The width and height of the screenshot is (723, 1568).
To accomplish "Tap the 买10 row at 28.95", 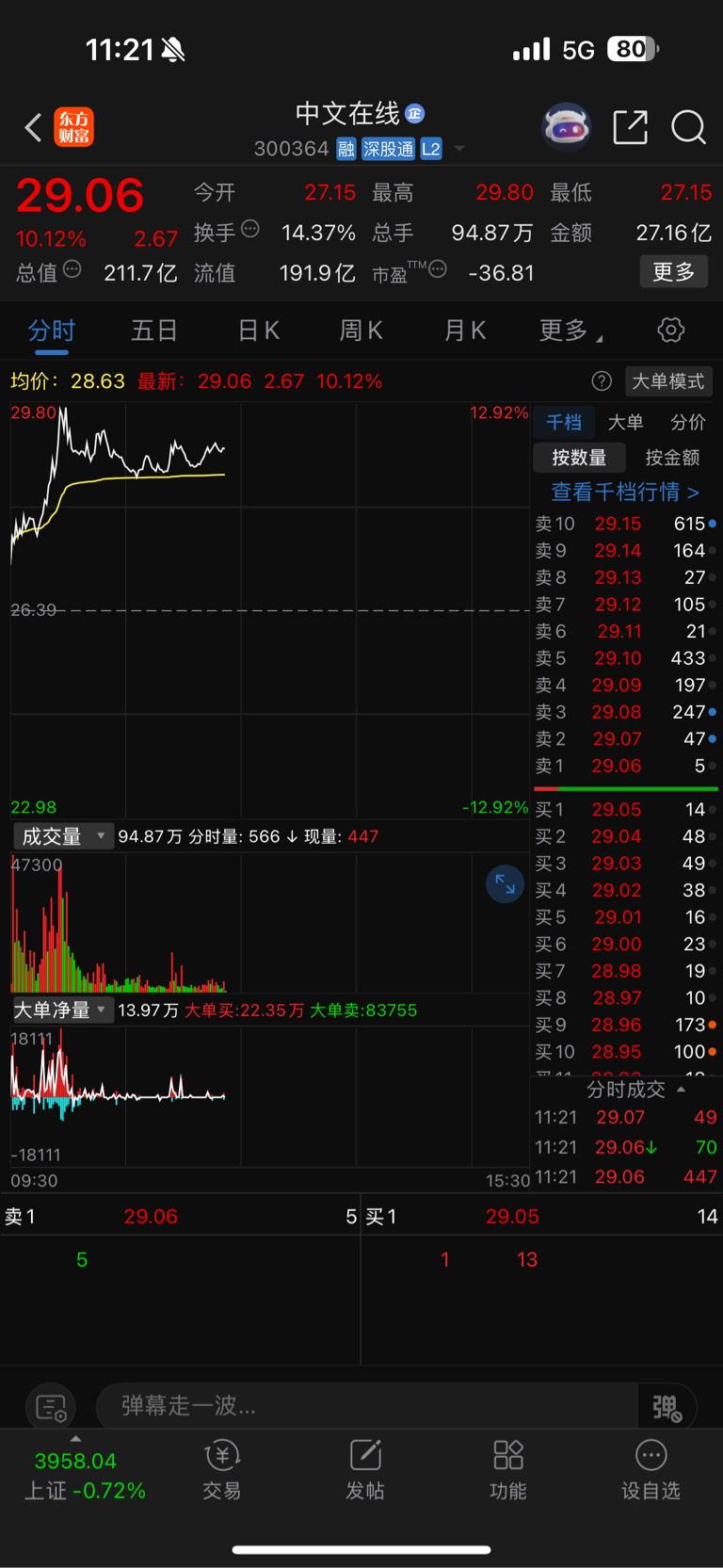I will coord(625,1052).
